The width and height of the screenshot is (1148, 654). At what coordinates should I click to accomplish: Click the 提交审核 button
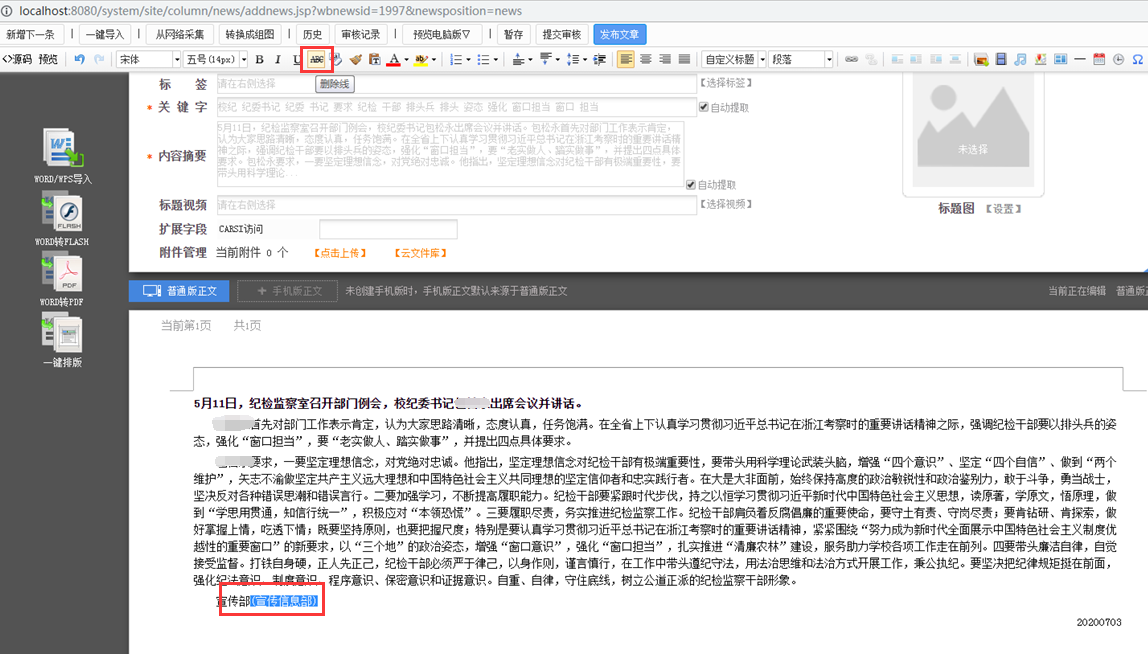point(562,34)
